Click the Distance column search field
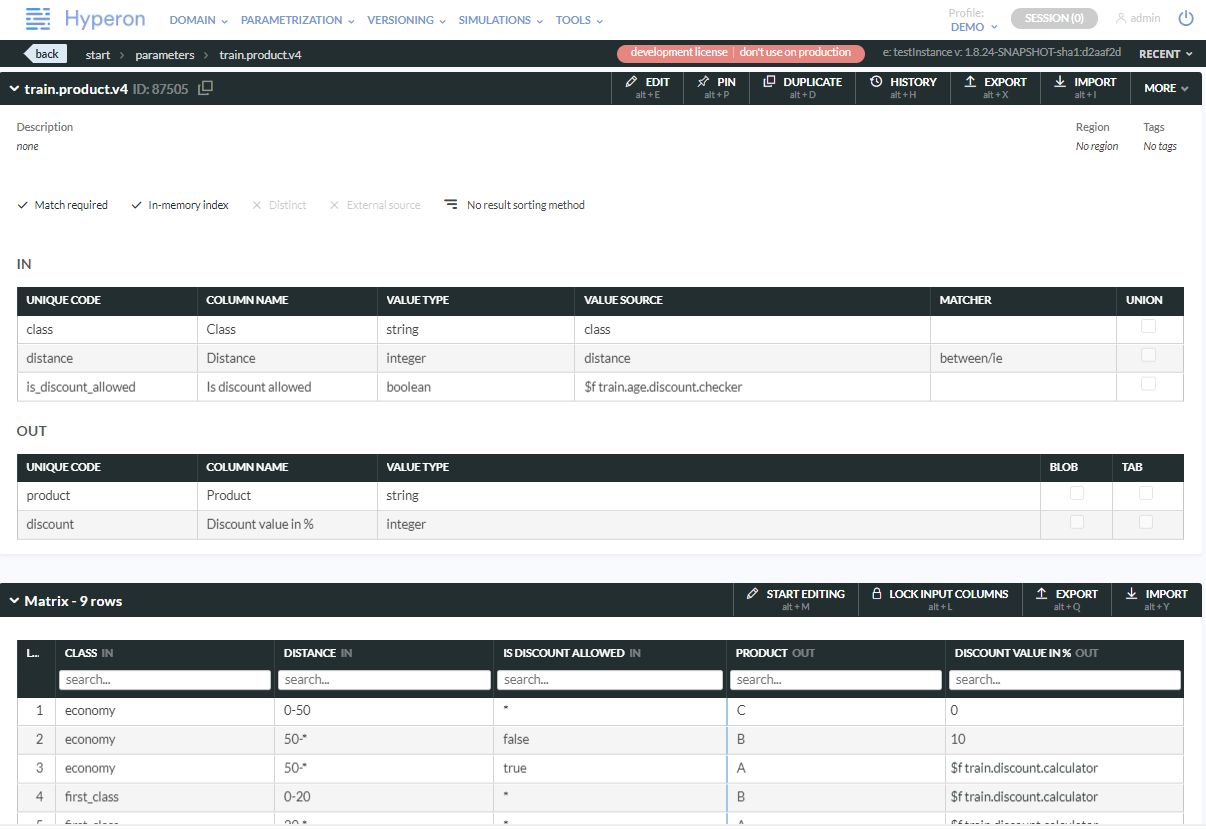Screen dimensions: 1206x830 click(x=385, y=680)
